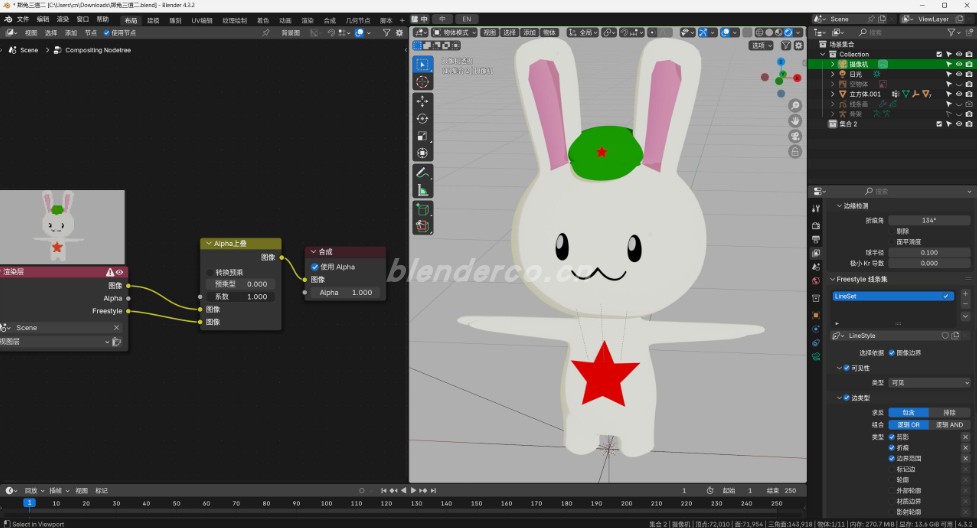This screenshot has width=977, height=528.
Task: Open the Object Data camera properties tab
Action: 816,357
